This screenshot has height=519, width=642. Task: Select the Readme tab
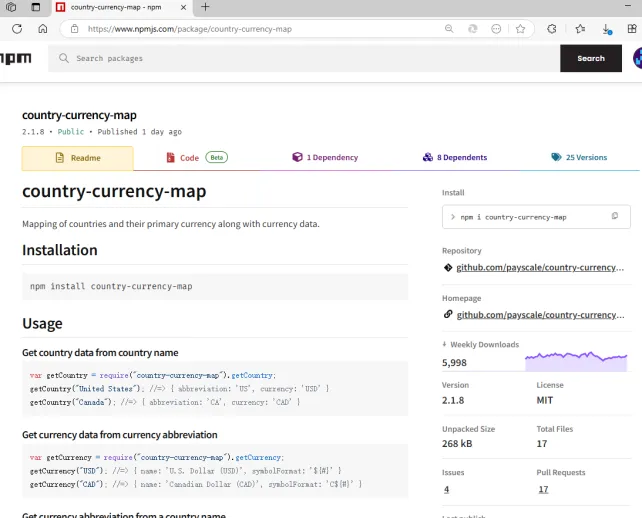(77, 158)
